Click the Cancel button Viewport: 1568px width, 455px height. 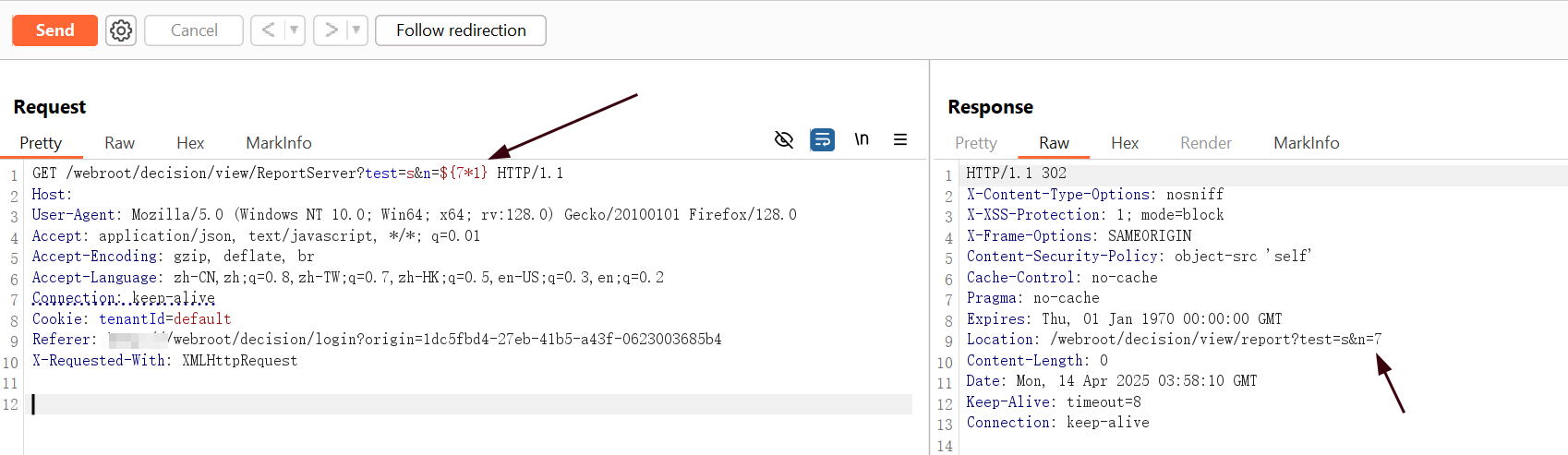pos(194,30)
